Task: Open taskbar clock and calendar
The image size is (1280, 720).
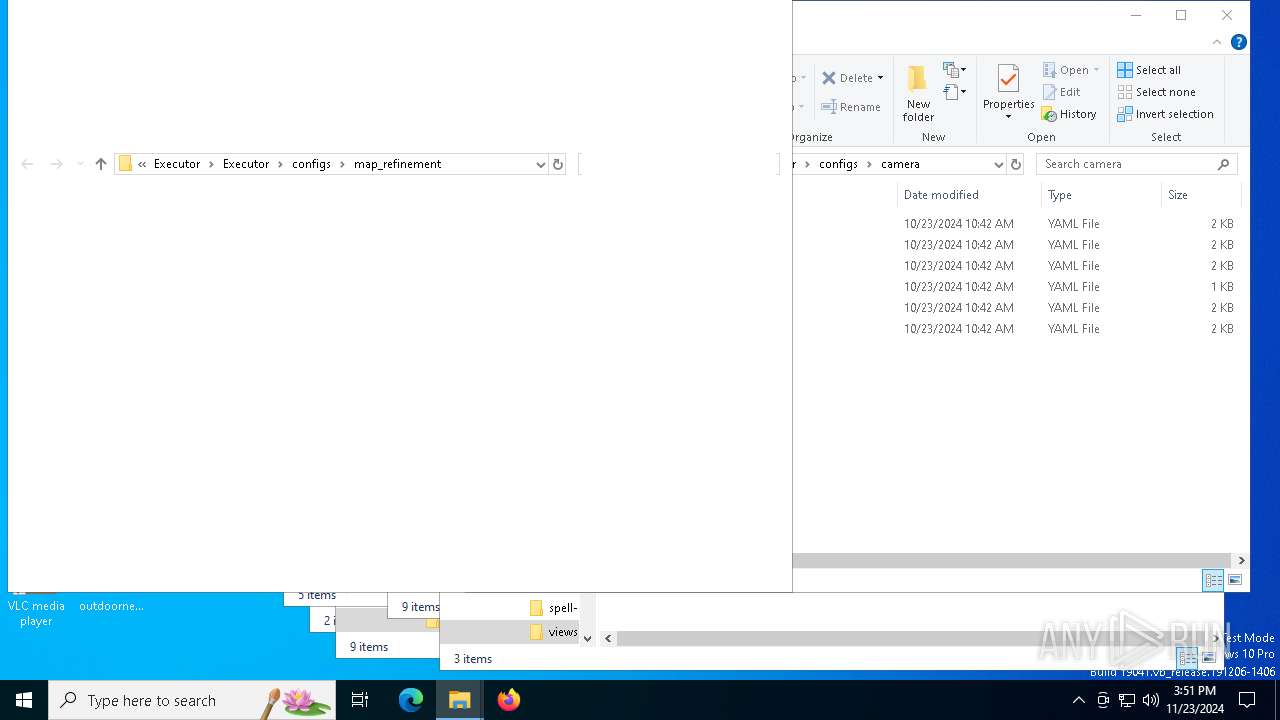Action: click(1194, 700)
